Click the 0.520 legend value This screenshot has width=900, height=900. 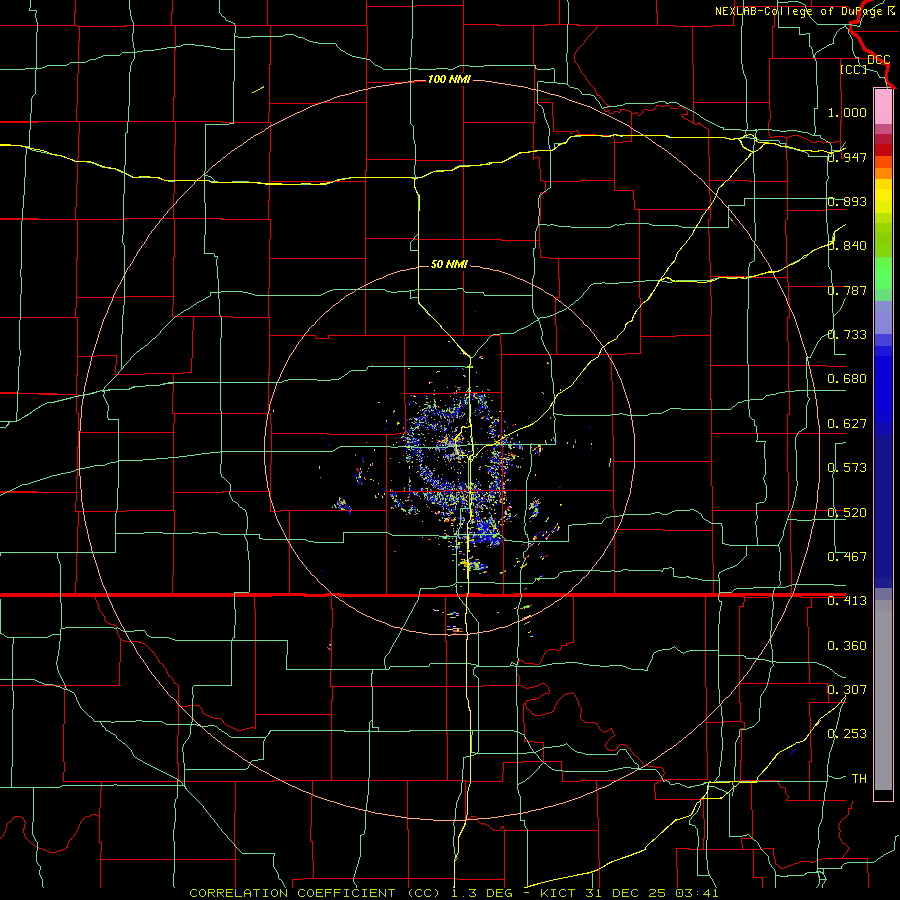(847, 513)
